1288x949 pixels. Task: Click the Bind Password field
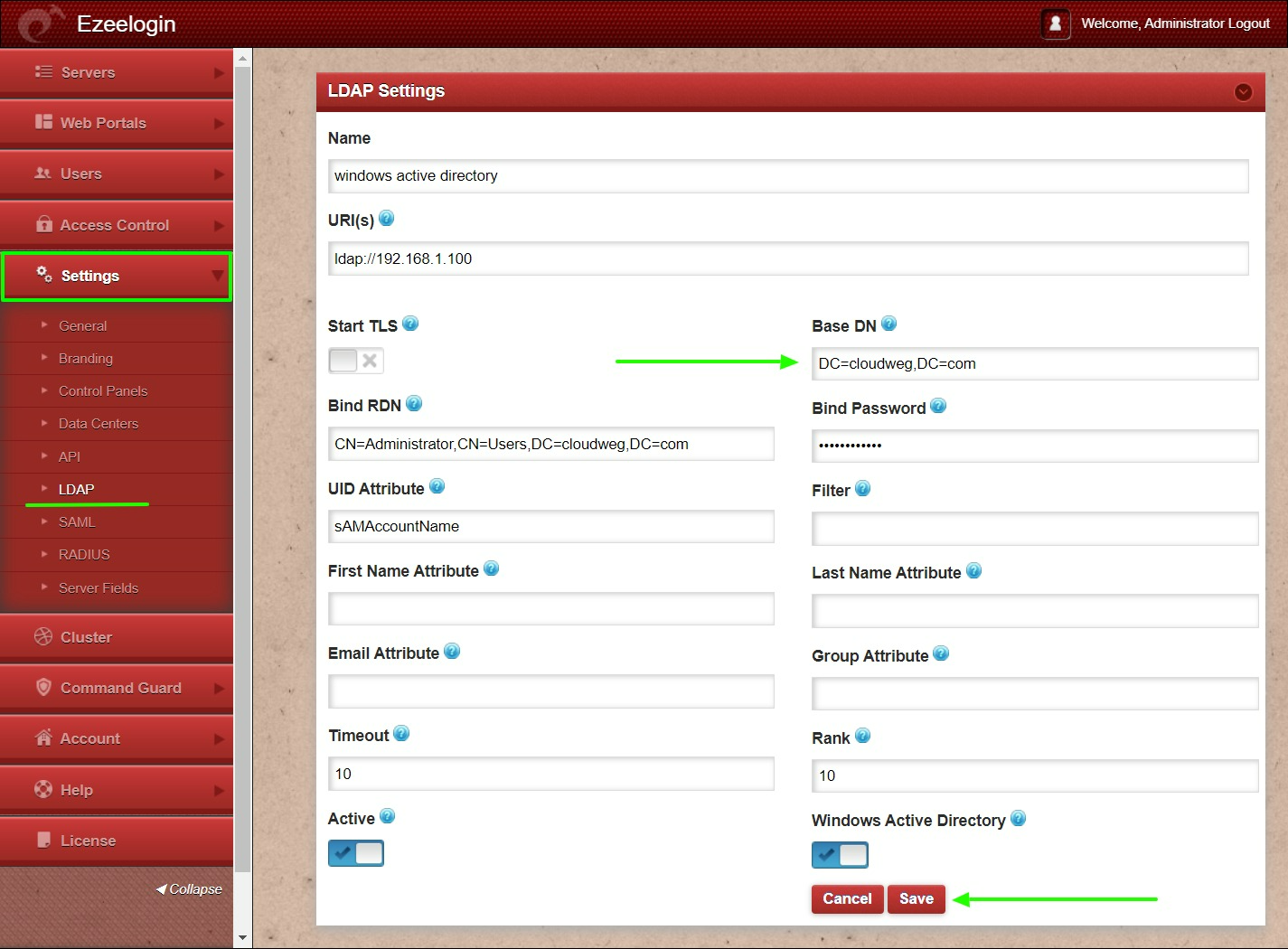click(x=1035, y=446)
